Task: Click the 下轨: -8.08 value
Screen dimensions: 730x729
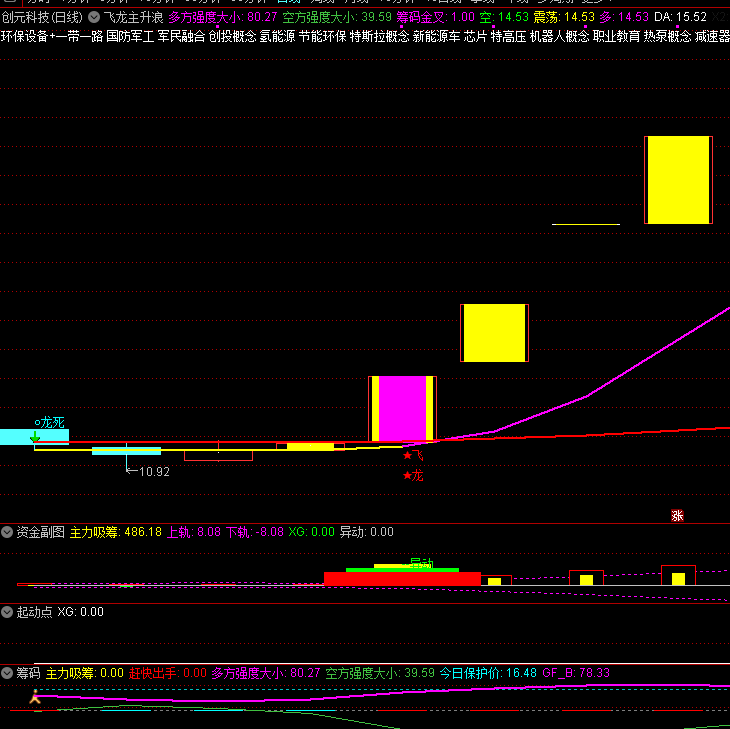Action: [x=255, y=532]
